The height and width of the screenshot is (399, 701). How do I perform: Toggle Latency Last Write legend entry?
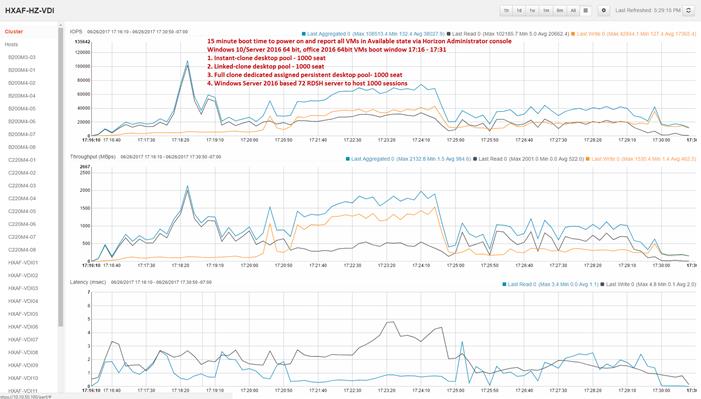click(648, 284)
